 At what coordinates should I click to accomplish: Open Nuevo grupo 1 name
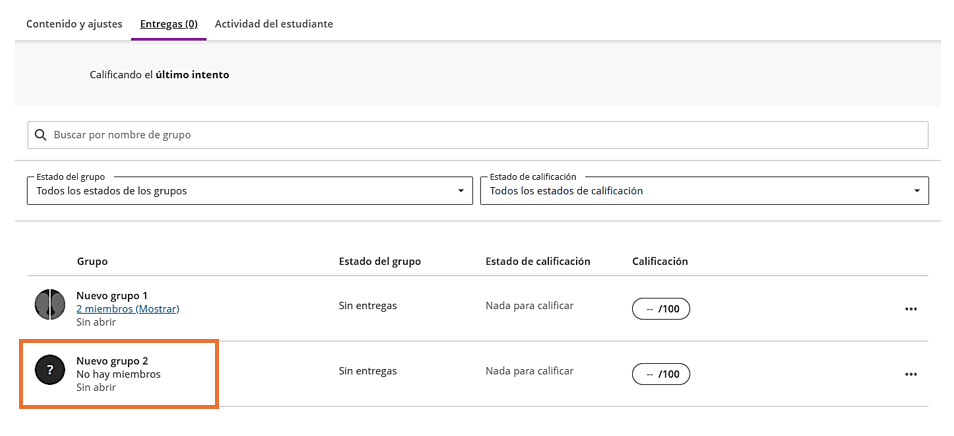[x=112, y=295]
